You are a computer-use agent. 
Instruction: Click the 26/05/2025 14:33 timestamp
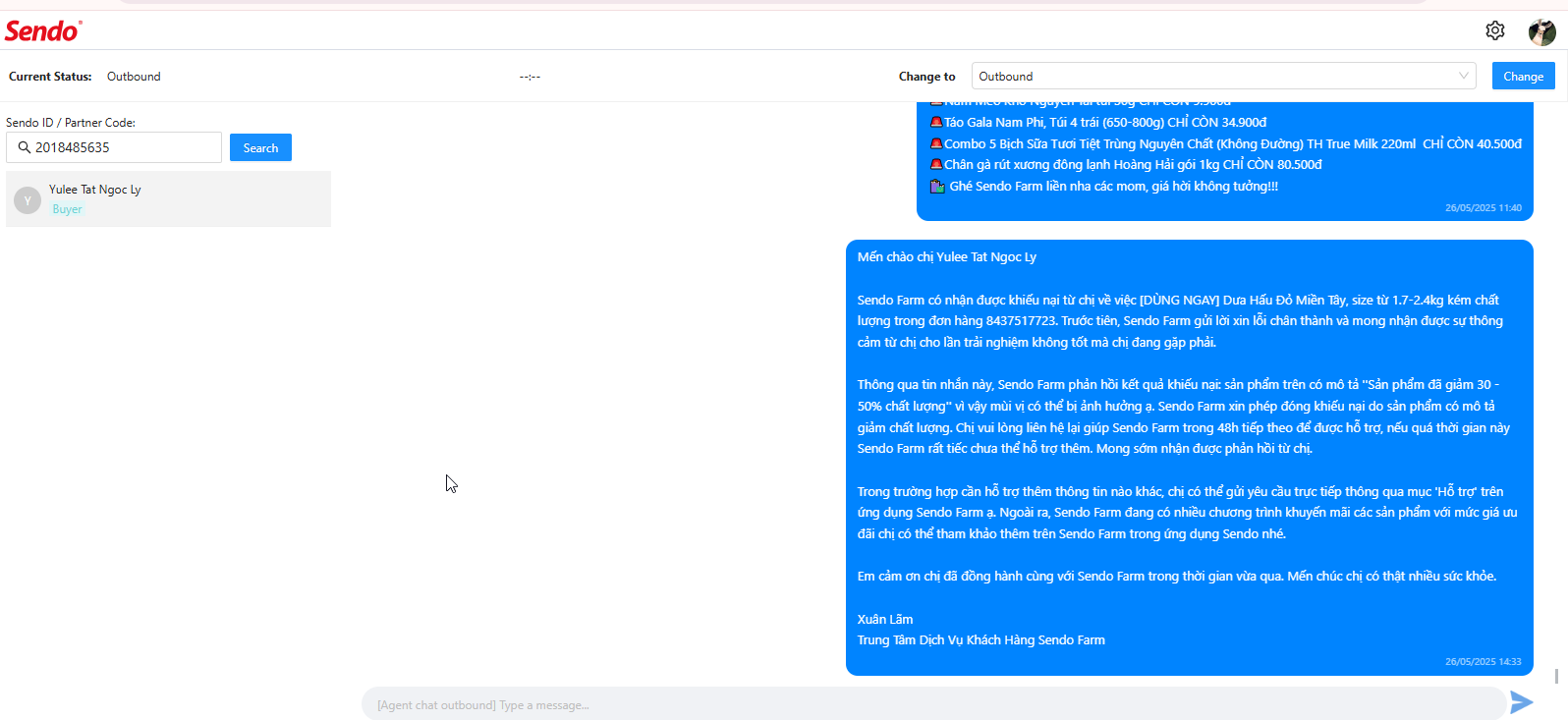1483,661
